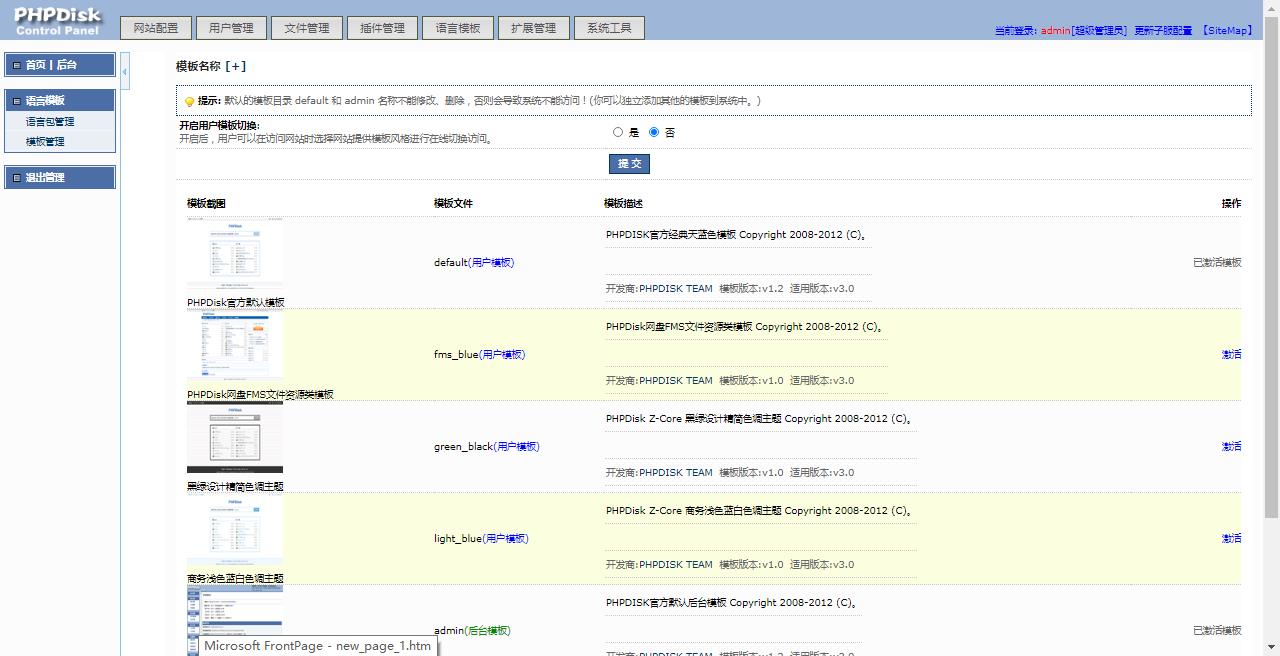Open 语言包管理 in the sidebar
The width and height of the screenshot is (1280, 656).
(50, 122)
